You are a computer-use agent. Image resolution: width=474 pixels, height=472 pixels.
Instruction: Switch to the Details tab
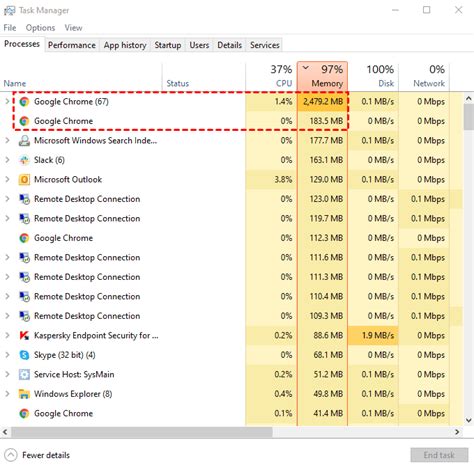229,45
